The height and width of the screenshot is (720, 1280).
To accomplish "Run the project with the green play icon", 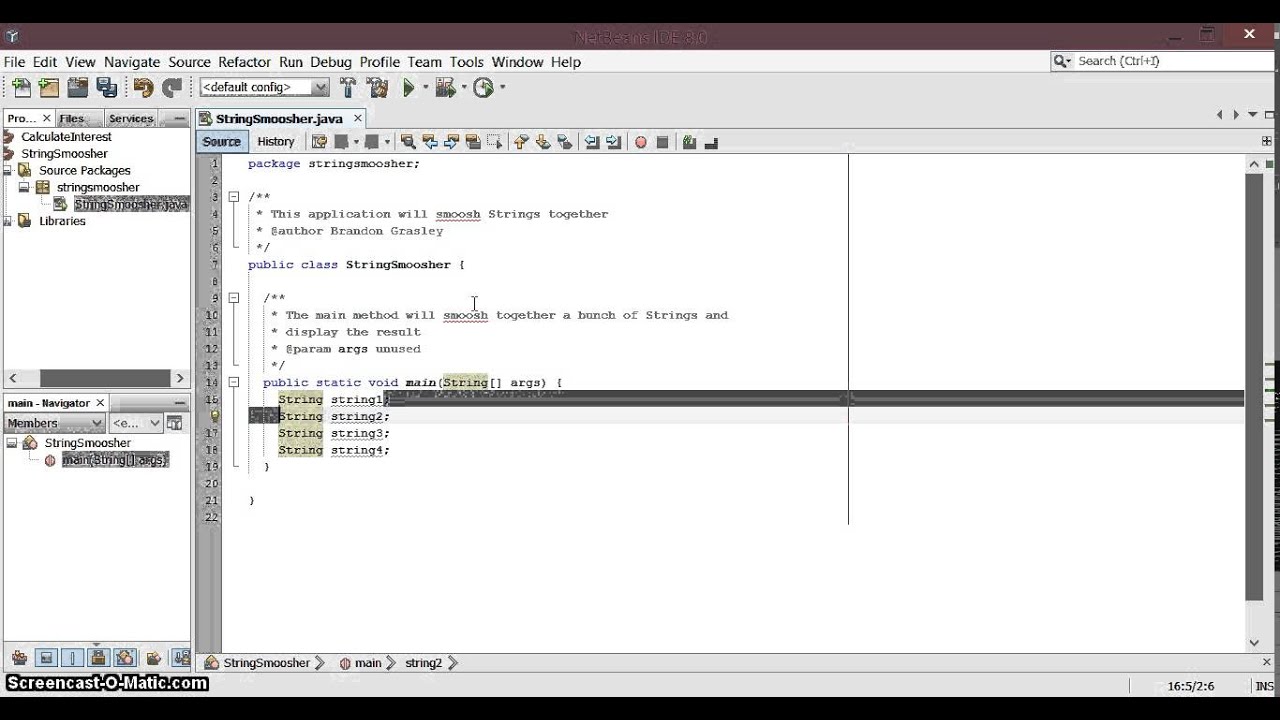I will 409,88.
